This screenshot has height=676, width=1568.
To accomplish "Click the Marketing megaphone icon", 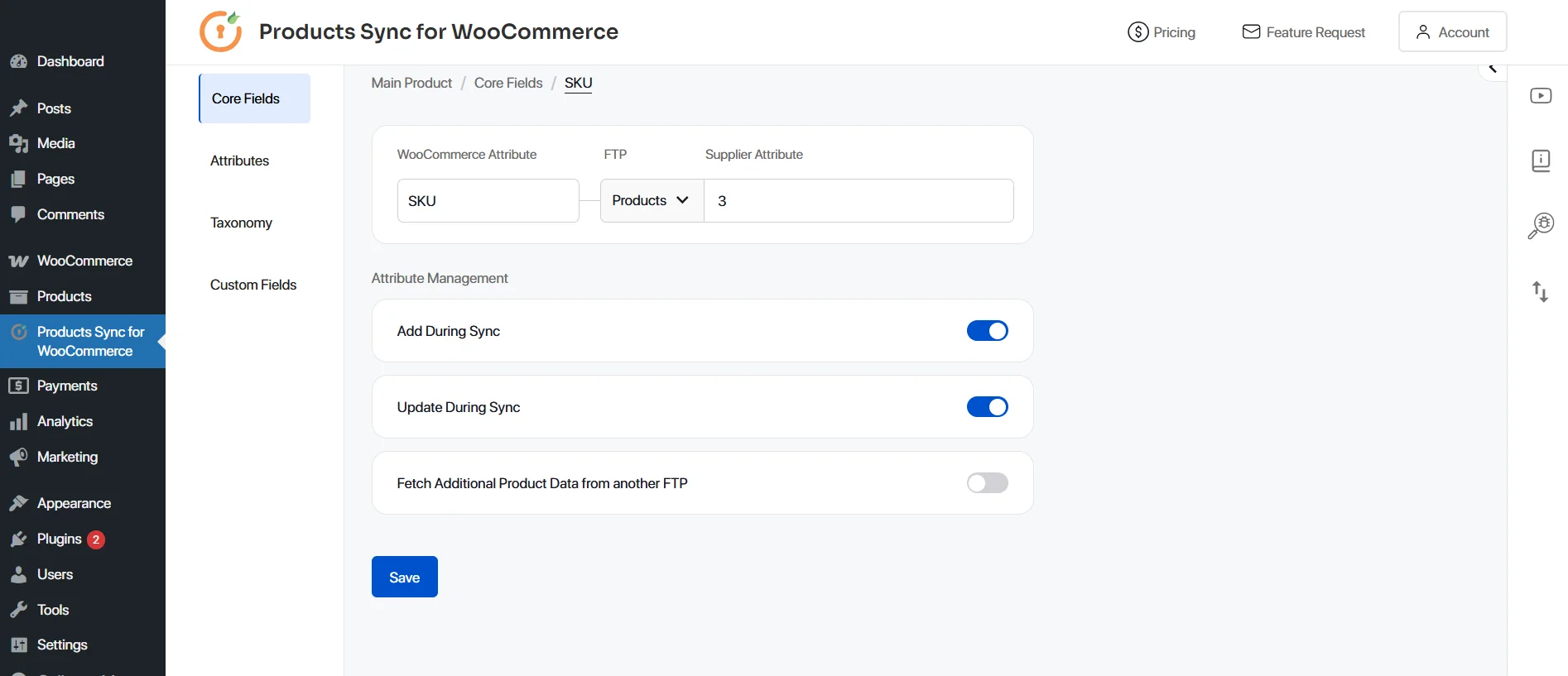I will 18,457.
